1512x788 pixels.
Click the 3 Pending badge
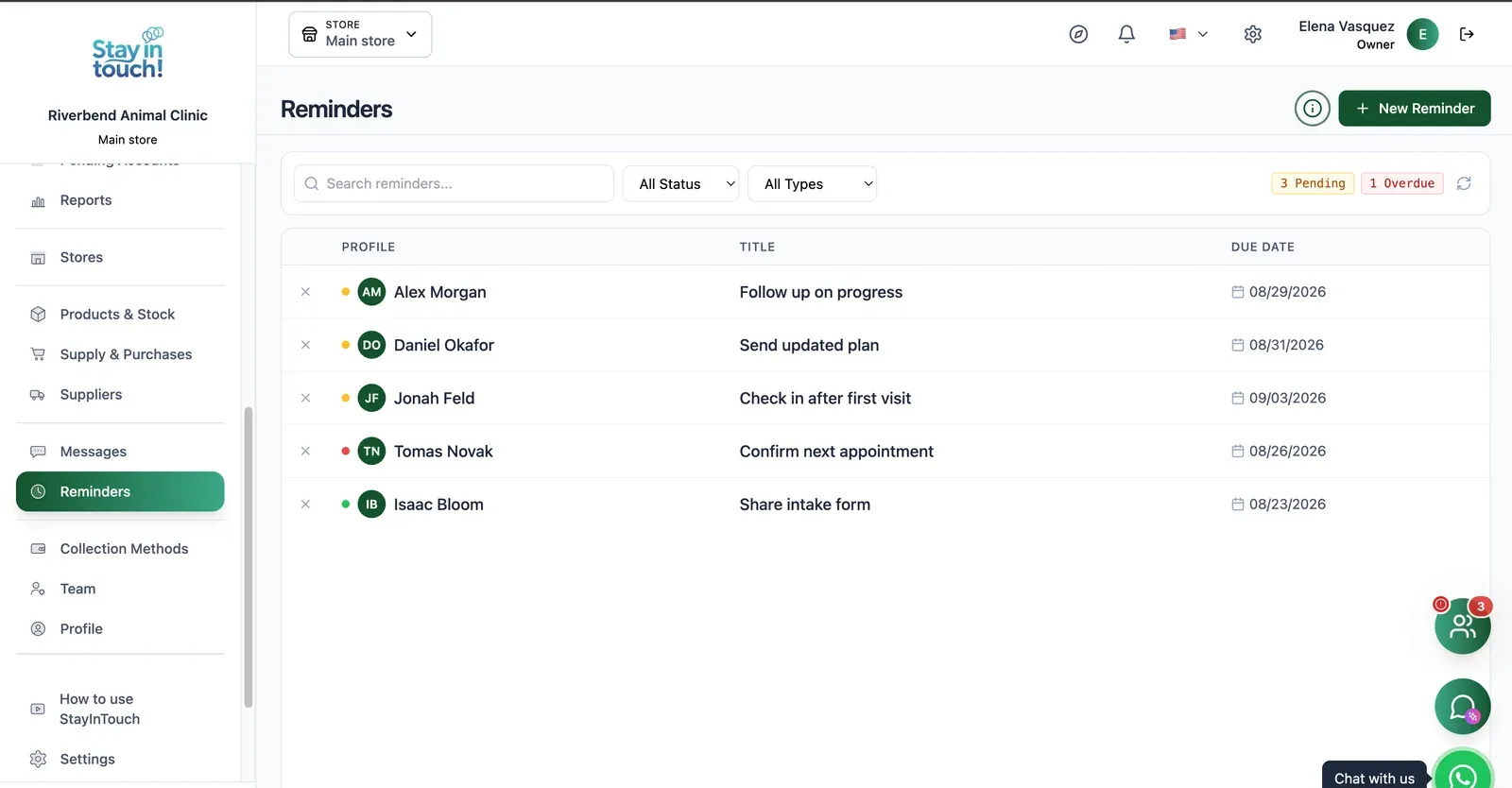pos(1313,183)
